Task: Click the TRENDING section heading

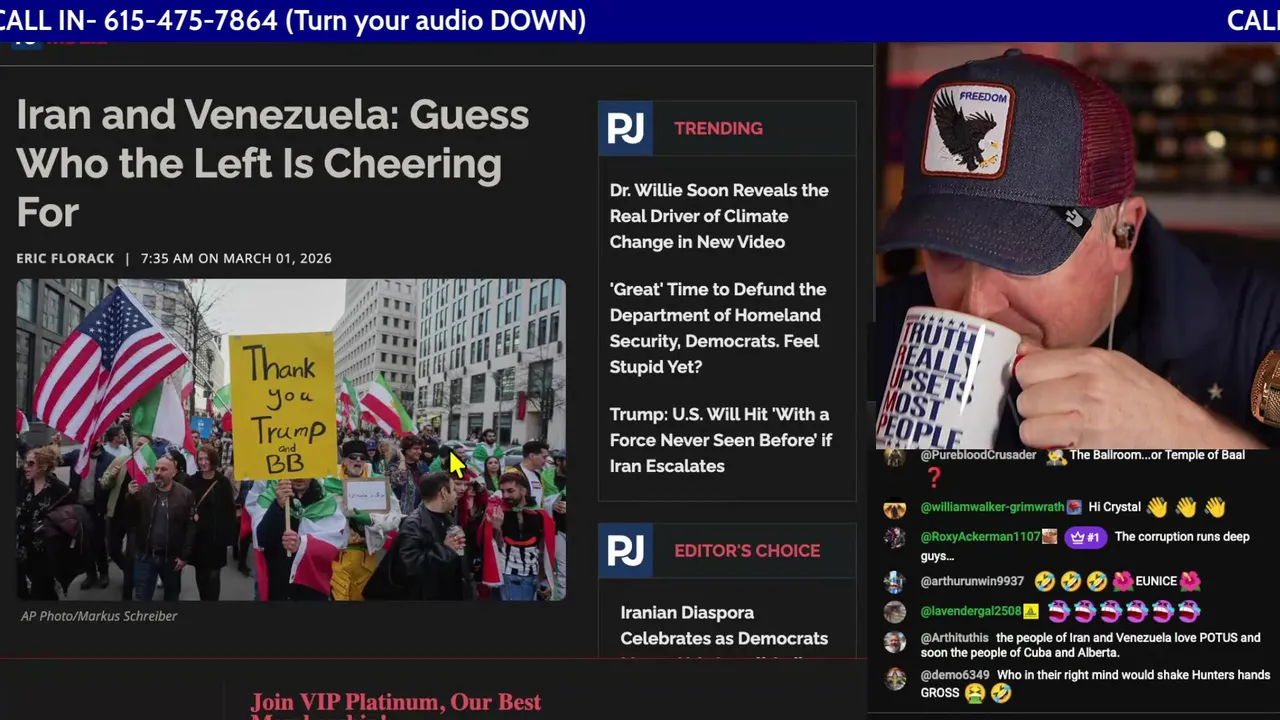Action: (x=718, y=128)
